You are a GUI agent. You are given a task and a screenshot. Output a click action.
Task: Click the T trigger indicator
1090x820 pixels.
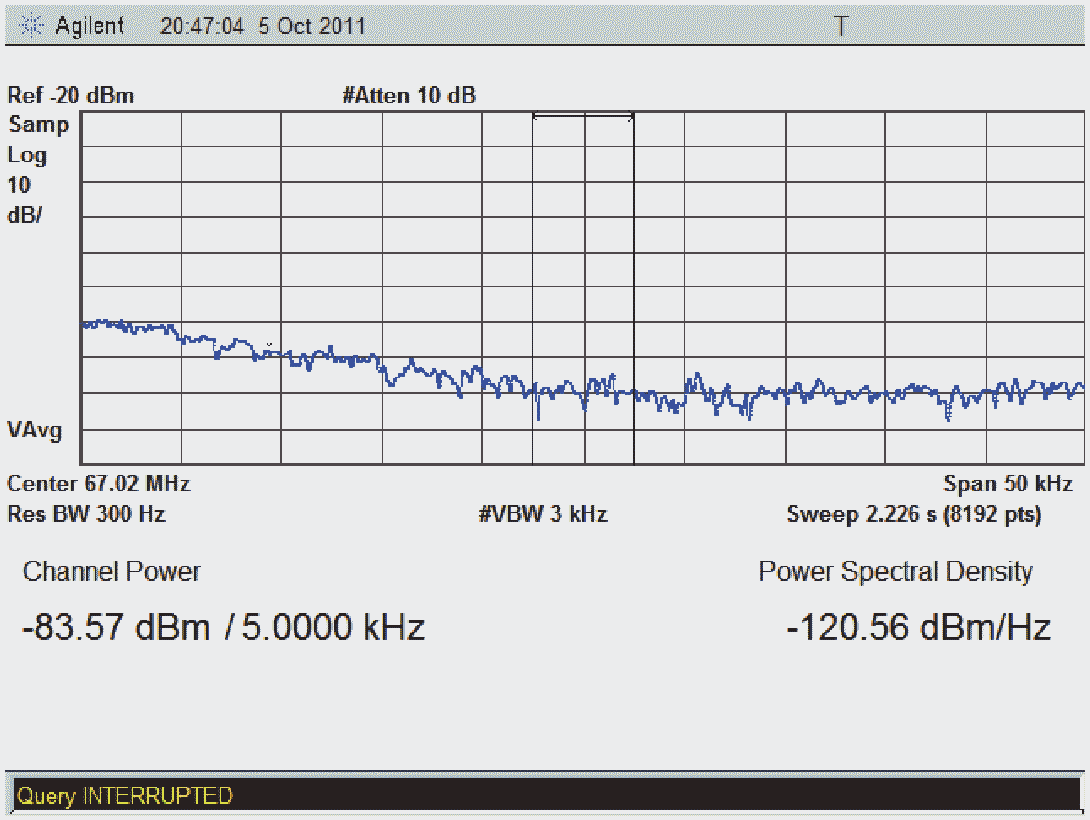(841, 27)
